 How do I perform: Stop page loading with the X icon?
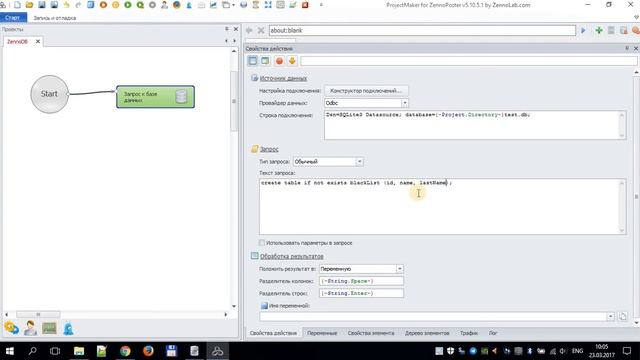[261, 30]
